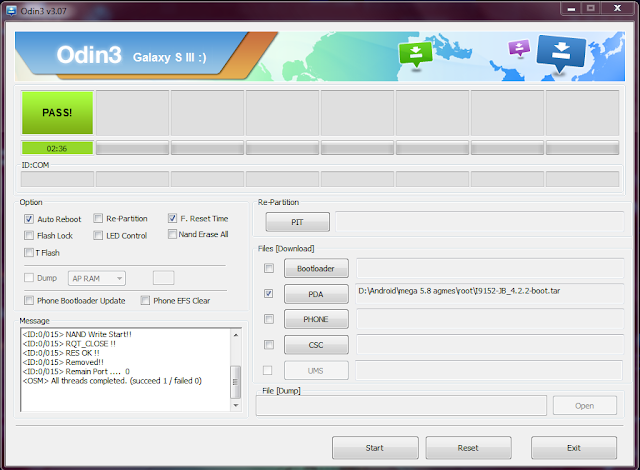Image resolution: width=640 pixels, height=470 pixels.
Task: Click the green download icon in the banner
Action: pos(415,55)
